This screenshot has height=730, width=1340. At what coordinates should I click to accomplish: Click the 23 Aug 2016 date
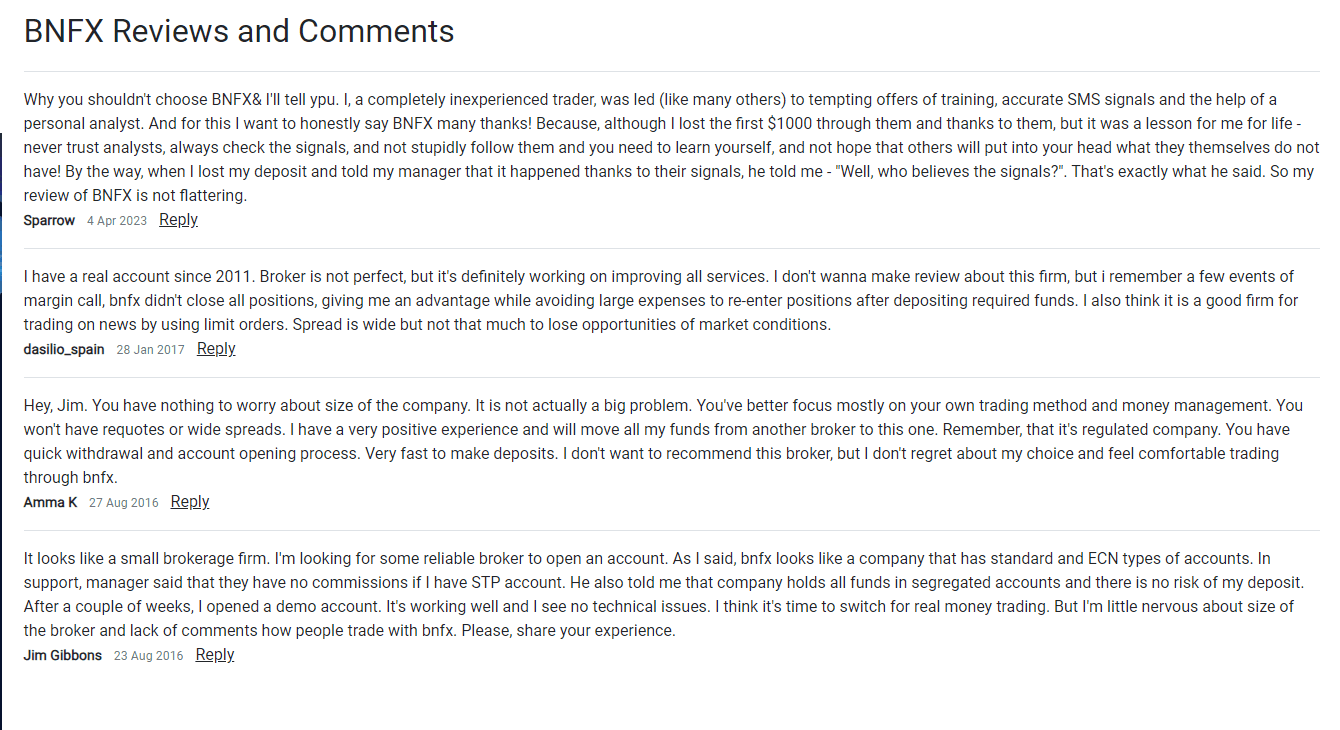click(149, 656)
